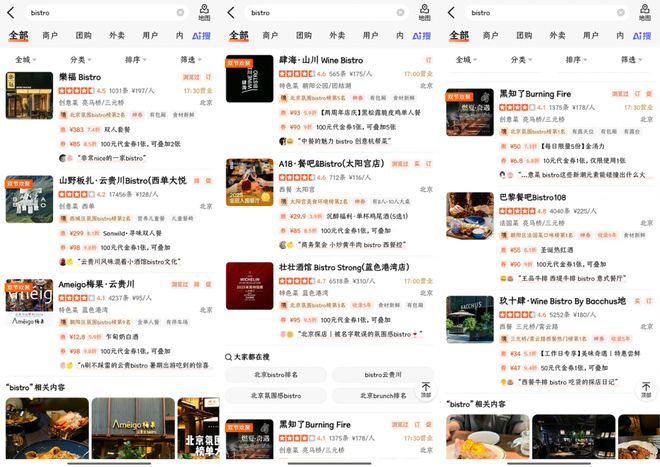660x467 pixels.
Task: Open 巴黎餐吧Bistro108 listing title
Action: click(532, 197)
